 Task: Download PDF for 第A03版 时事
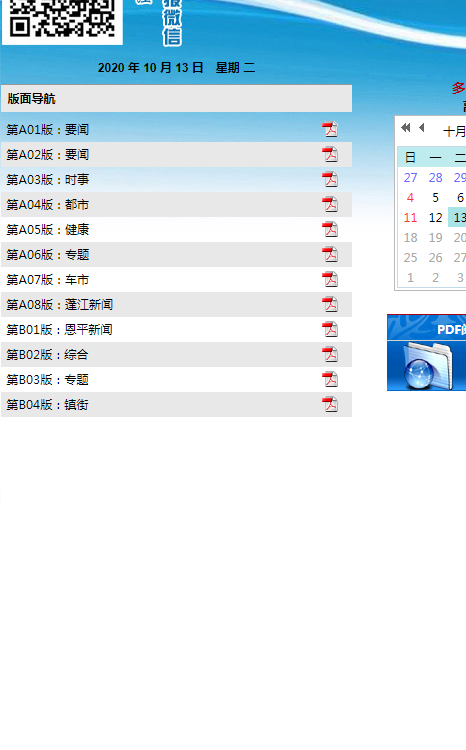coord(330,179)
